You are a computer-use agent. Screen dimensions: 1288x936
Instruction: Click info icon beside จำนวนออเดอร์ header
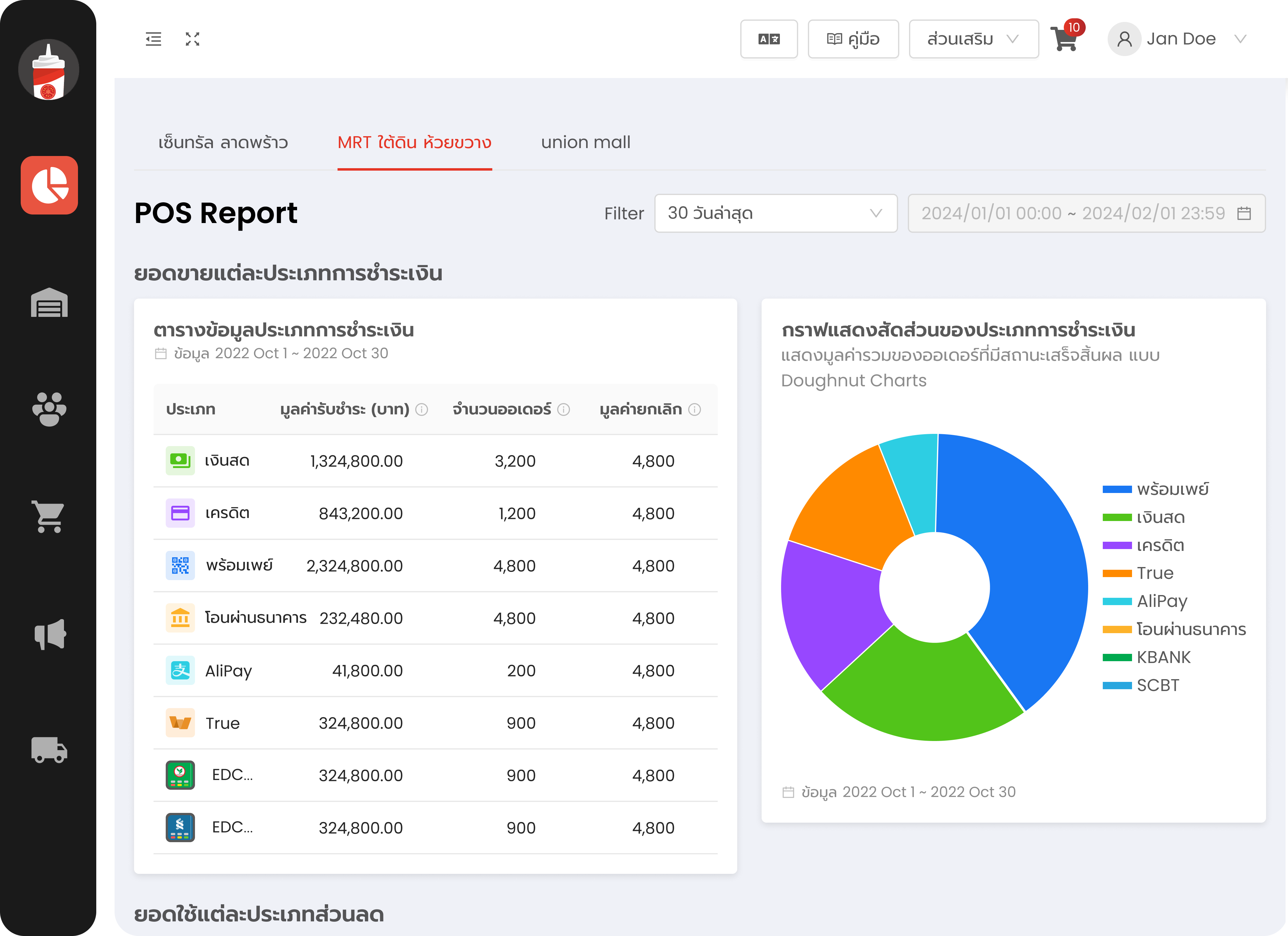coord(563,409)
